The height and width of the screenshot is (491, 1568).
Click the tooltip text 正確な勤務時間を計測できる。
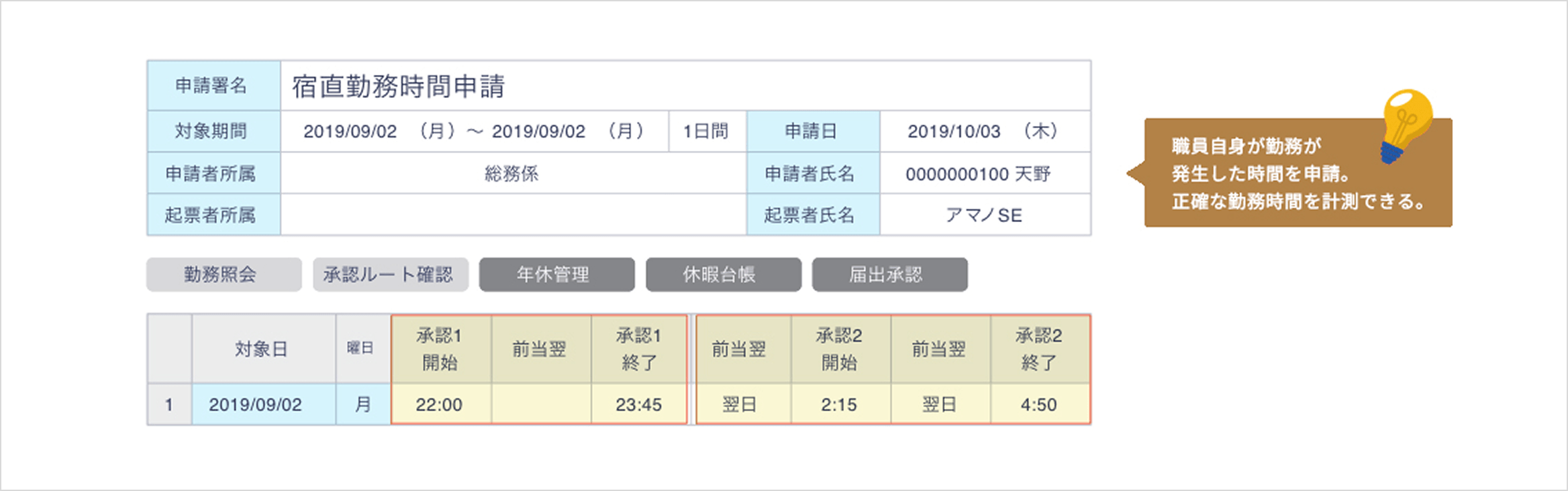point(1298,201)
